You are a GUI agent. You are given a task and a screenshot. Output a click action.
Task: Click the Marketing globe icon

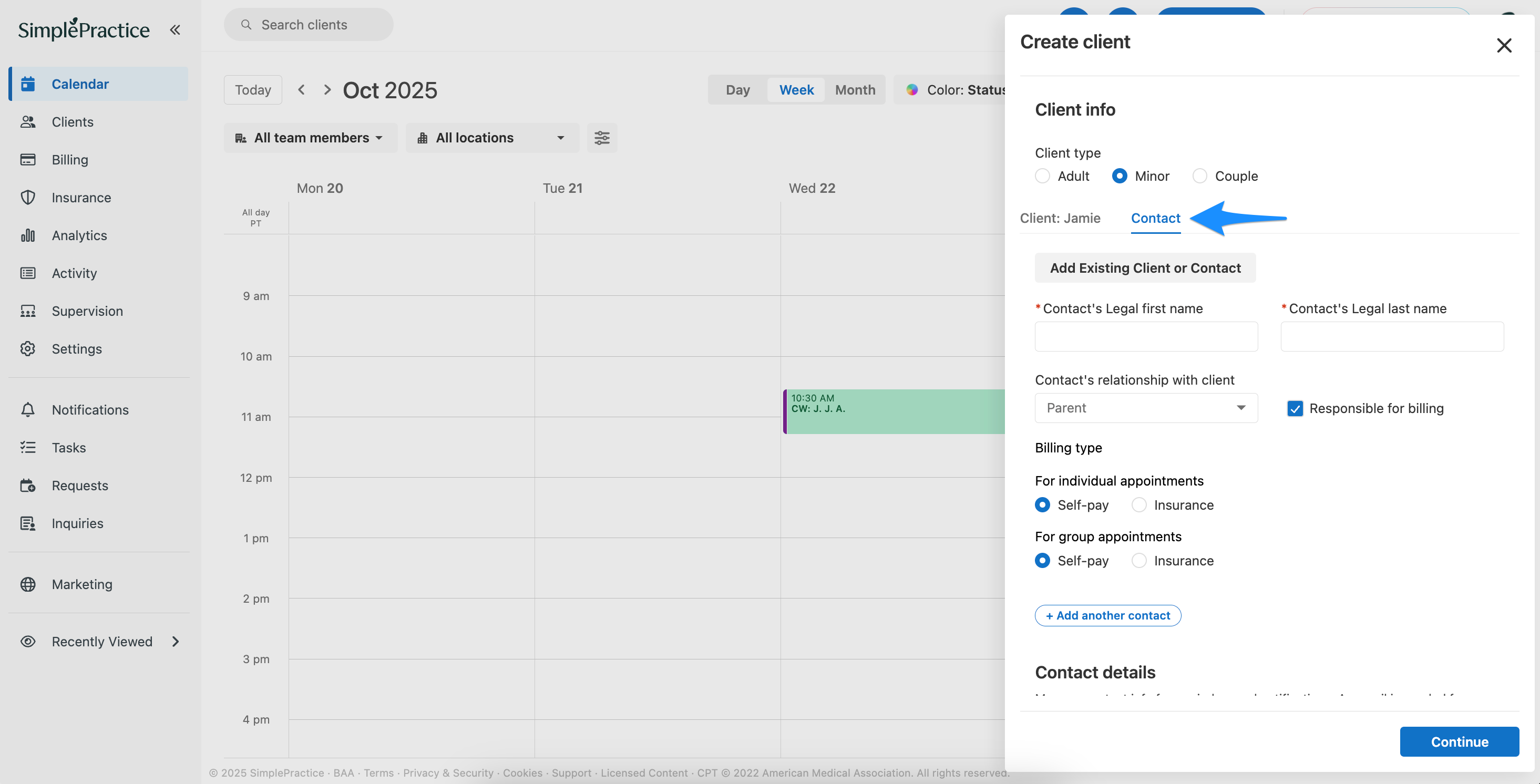(x=27, y=584)
